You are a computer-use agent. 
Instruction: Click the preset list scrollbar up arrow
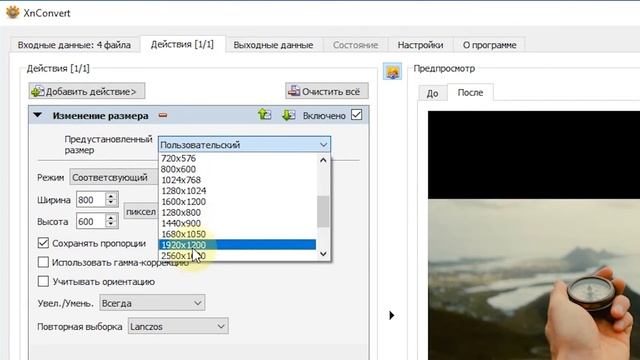(323, 160)
